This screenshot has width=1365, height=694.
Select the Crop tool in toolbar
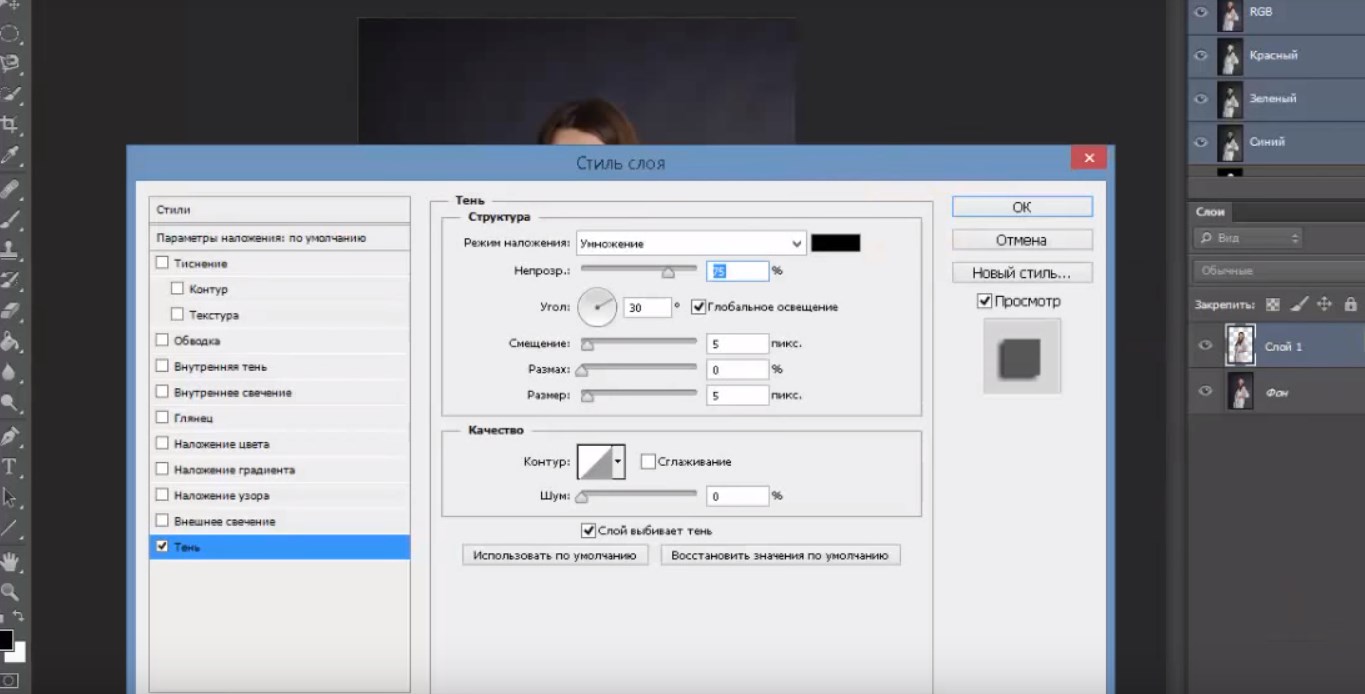(10, 124)
